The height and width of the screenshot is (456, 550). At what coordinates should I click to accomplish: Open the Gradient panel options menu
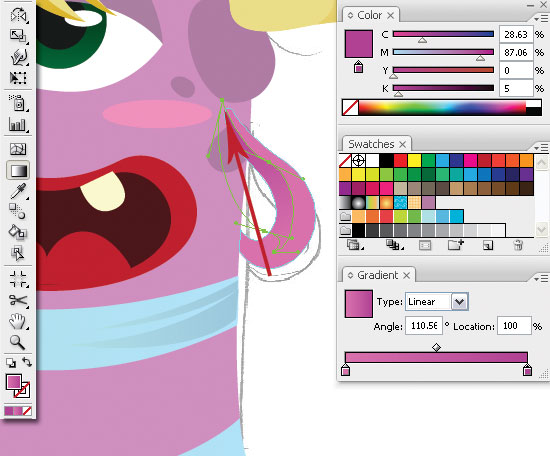541,279
